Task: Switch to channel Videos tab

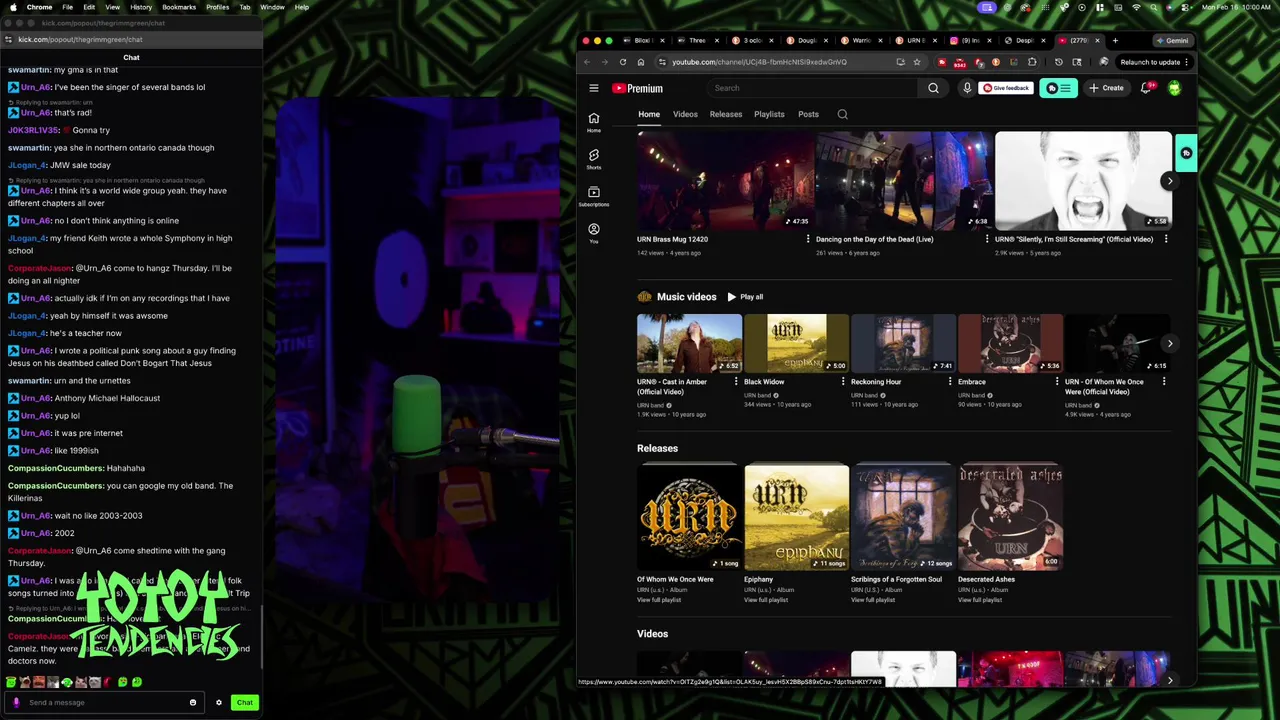Action: pyautogui.click(x=685, y=114)
